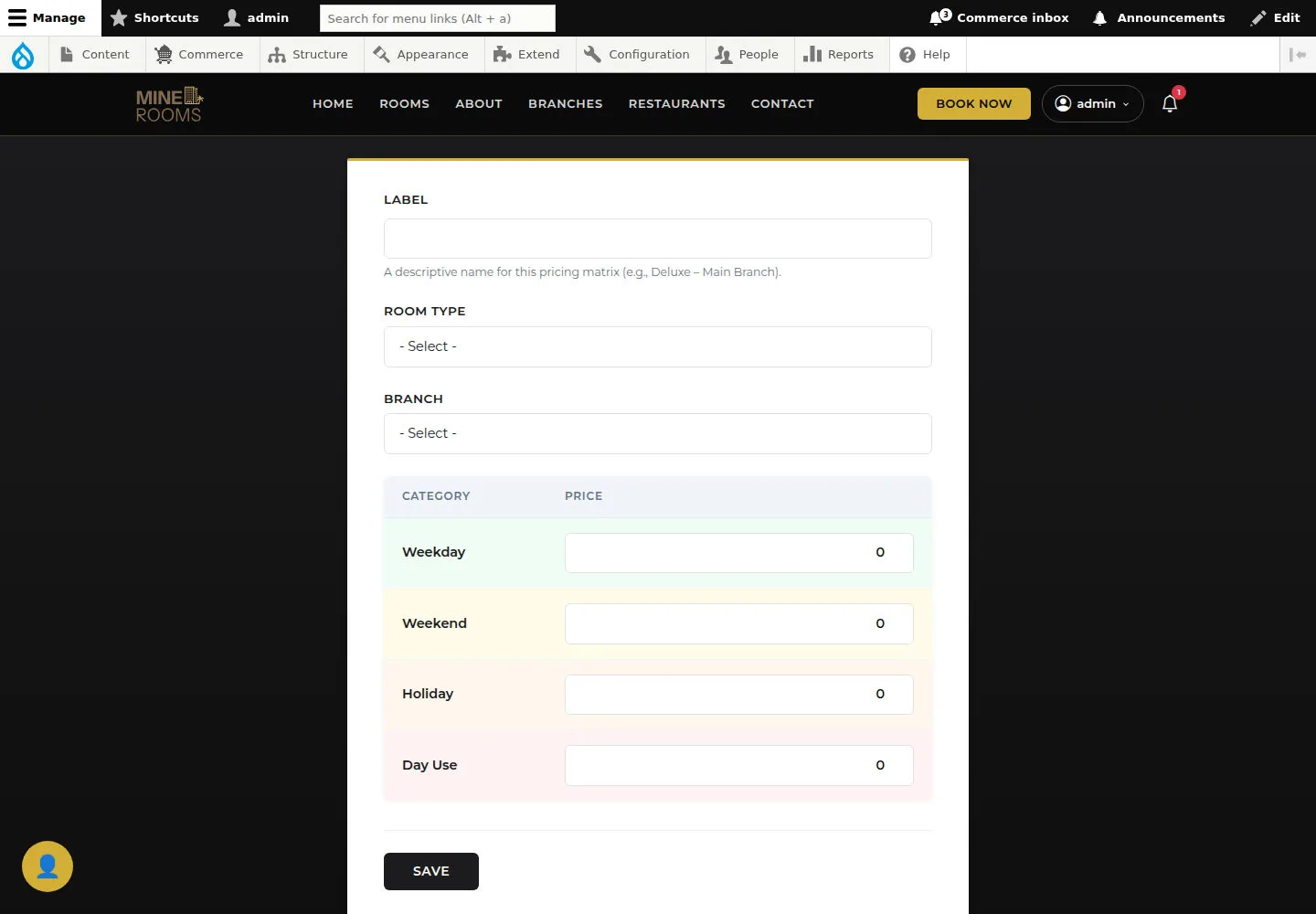Open the Content admin menu

95,55
